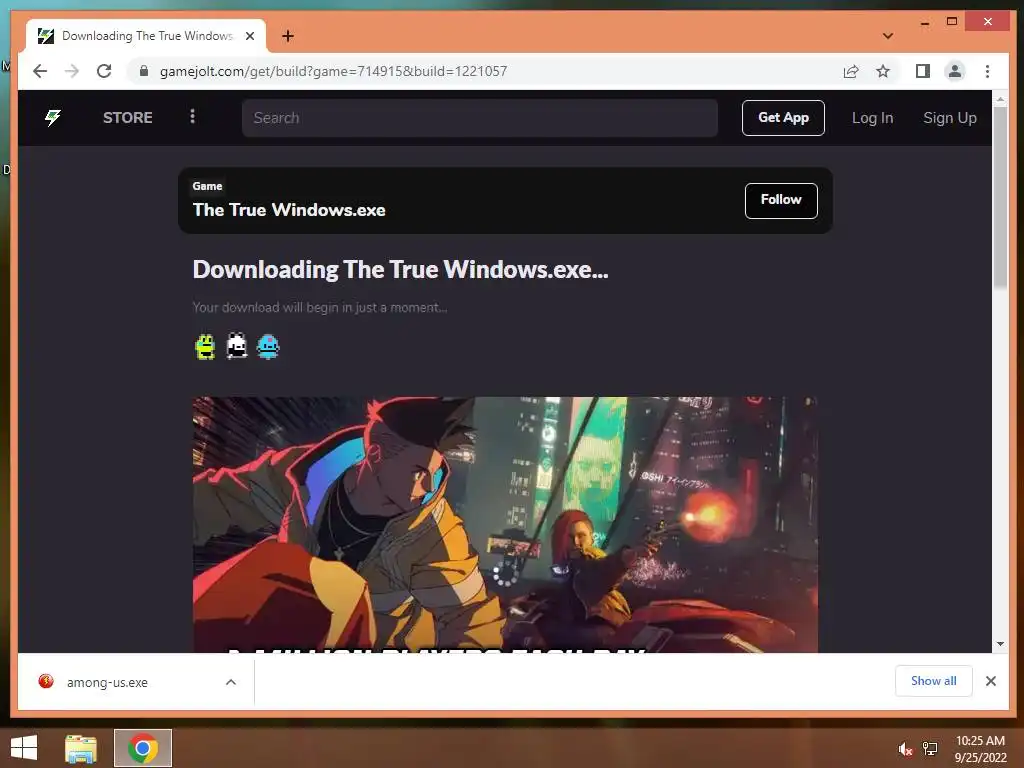Open the Chrome profile avatar menu

(x=955, y=71)
